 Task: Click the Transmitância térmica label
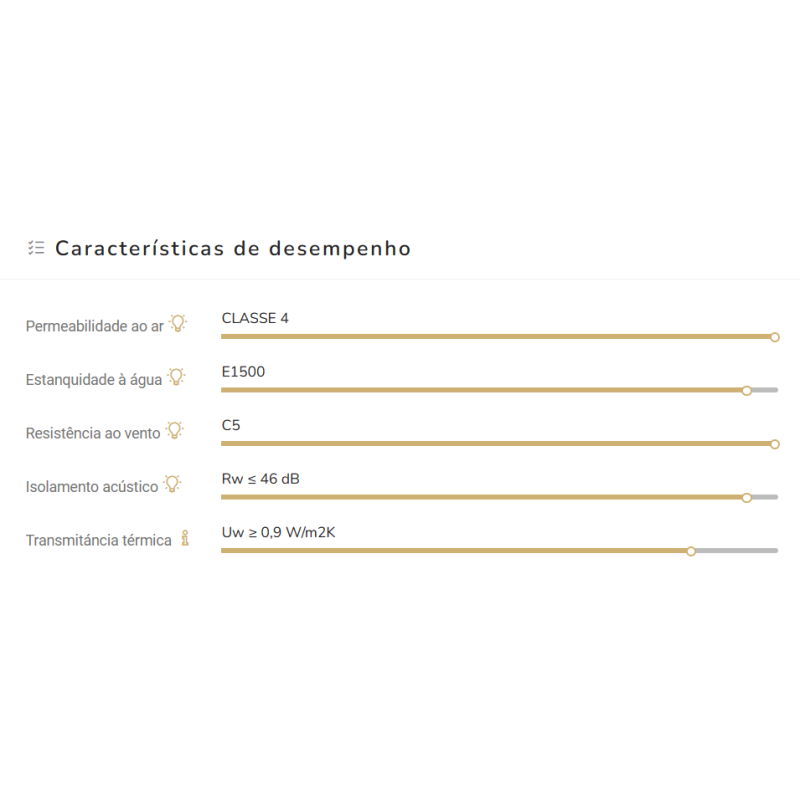98,540
